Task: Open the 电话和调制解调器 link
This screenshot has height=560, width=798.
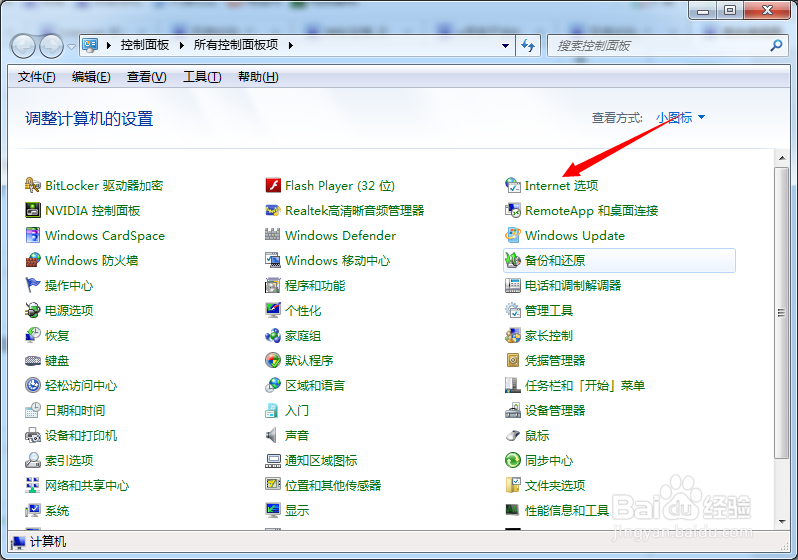Action: tap(573, 285)
